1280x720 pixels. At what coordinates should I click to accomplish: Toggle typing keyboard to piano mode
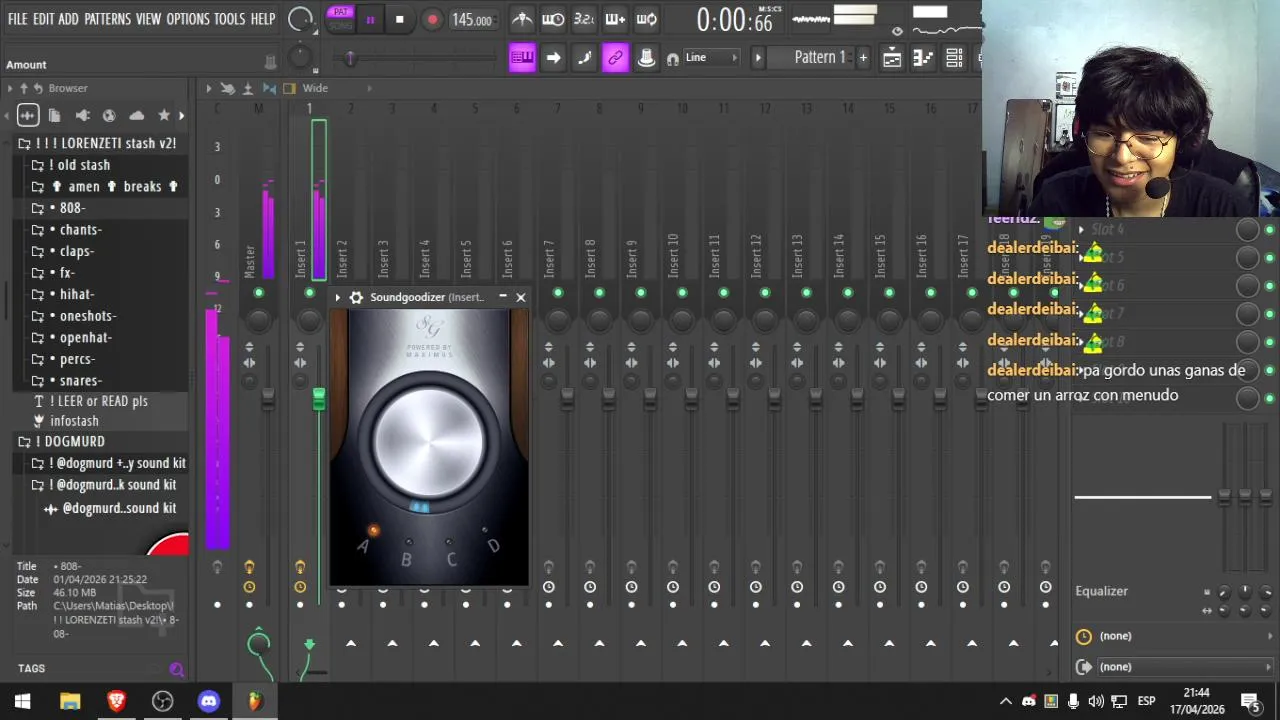[522, 58]
